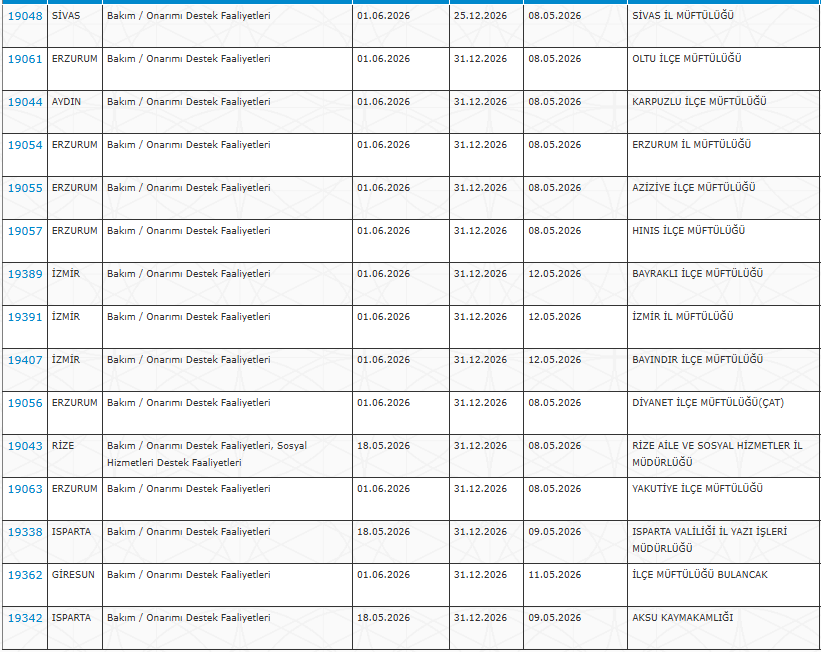The width and height of the screenshot is (821, 652).
Task: Click BAYRAKLI İLÇE MÜFTÜLÜĞÜ text
Action: click(697, 273)
